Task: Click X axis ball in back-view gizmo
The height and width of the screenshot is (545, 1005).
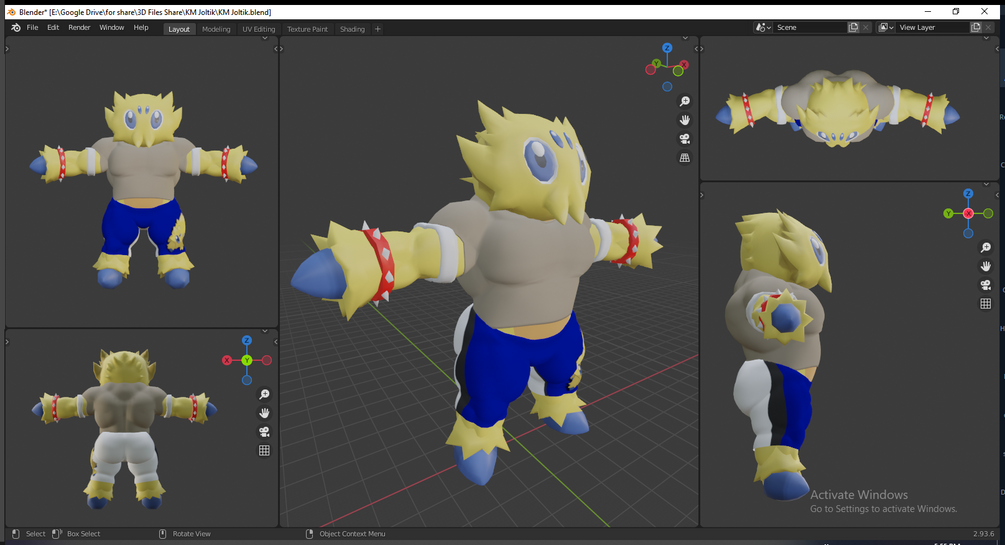Action: point(226,360)
